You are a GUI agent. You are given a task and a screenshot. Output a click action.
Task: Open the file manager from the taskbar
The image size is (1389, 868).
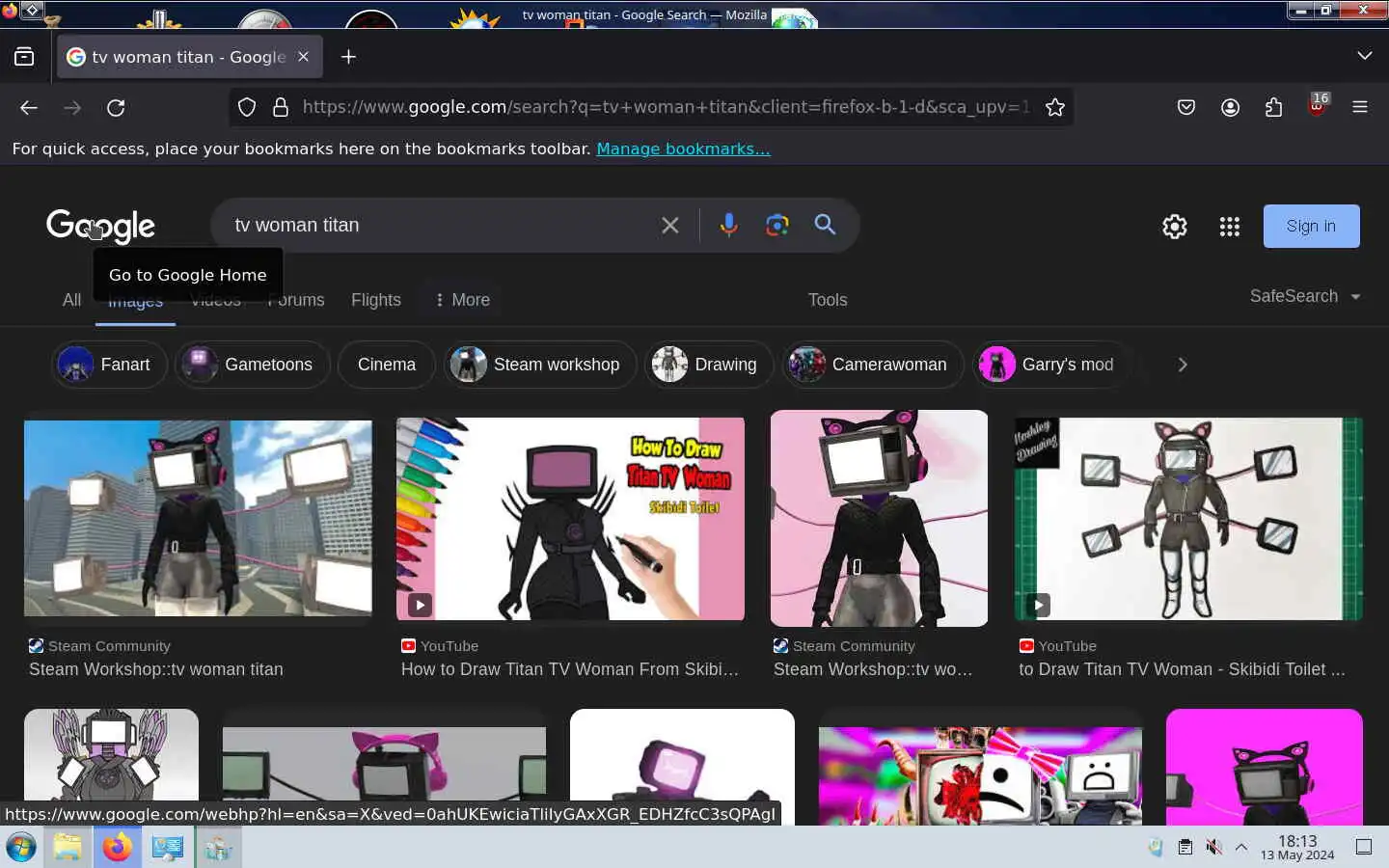coord(68,848)
